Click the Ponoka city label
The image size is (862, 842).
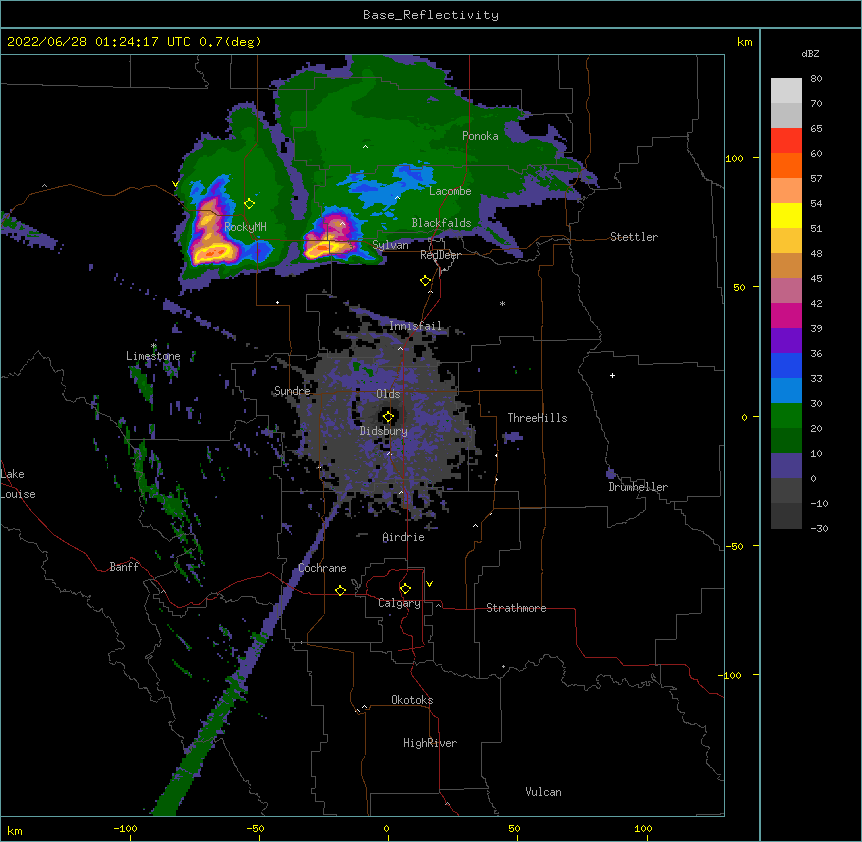pyautogui.click(x=480, y=136)
